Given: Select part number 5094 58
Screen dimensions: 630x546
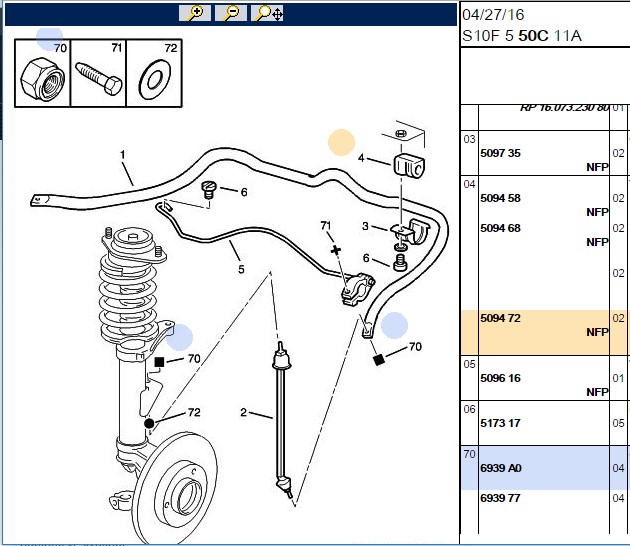Looking at the screenshot, I should pyautogui.click(x=500, y=198).
